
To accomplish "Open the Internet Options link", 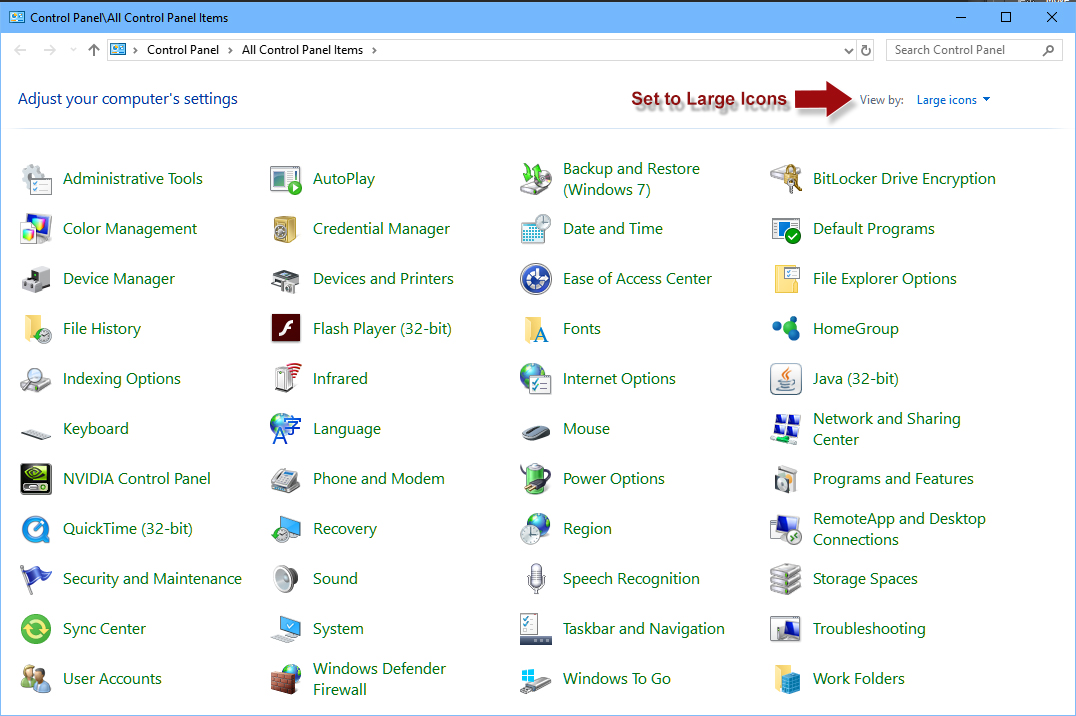I will click(619, 379).
